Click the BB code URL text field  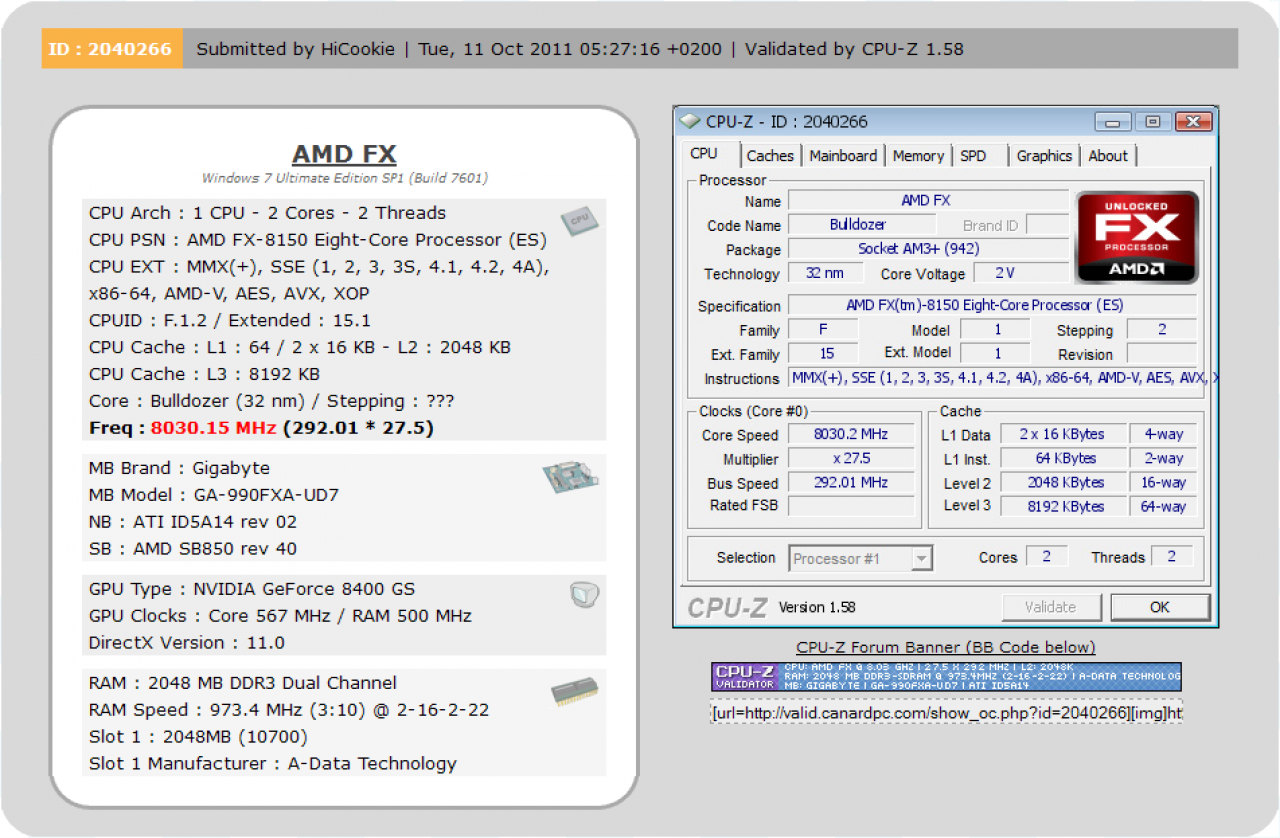click(x=946, y=712)
